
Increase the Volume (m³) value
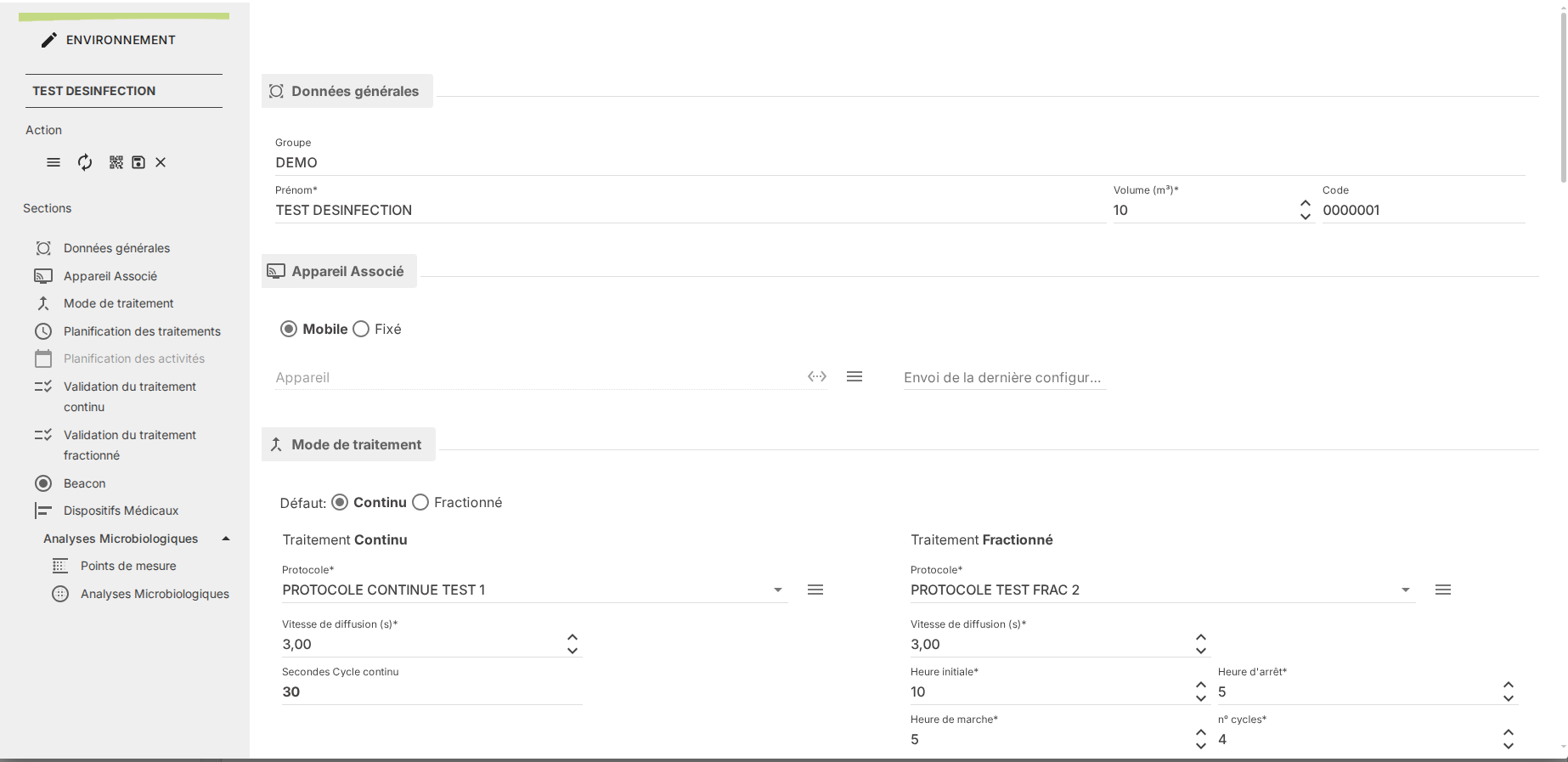(x=1305, y=203)
